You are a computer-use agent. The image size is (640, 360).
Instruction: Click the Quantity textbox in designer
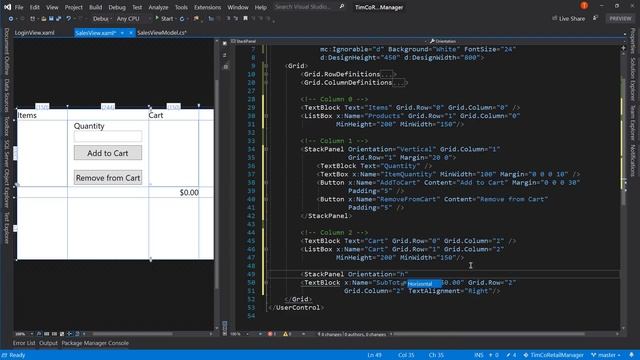coord(108,136)
